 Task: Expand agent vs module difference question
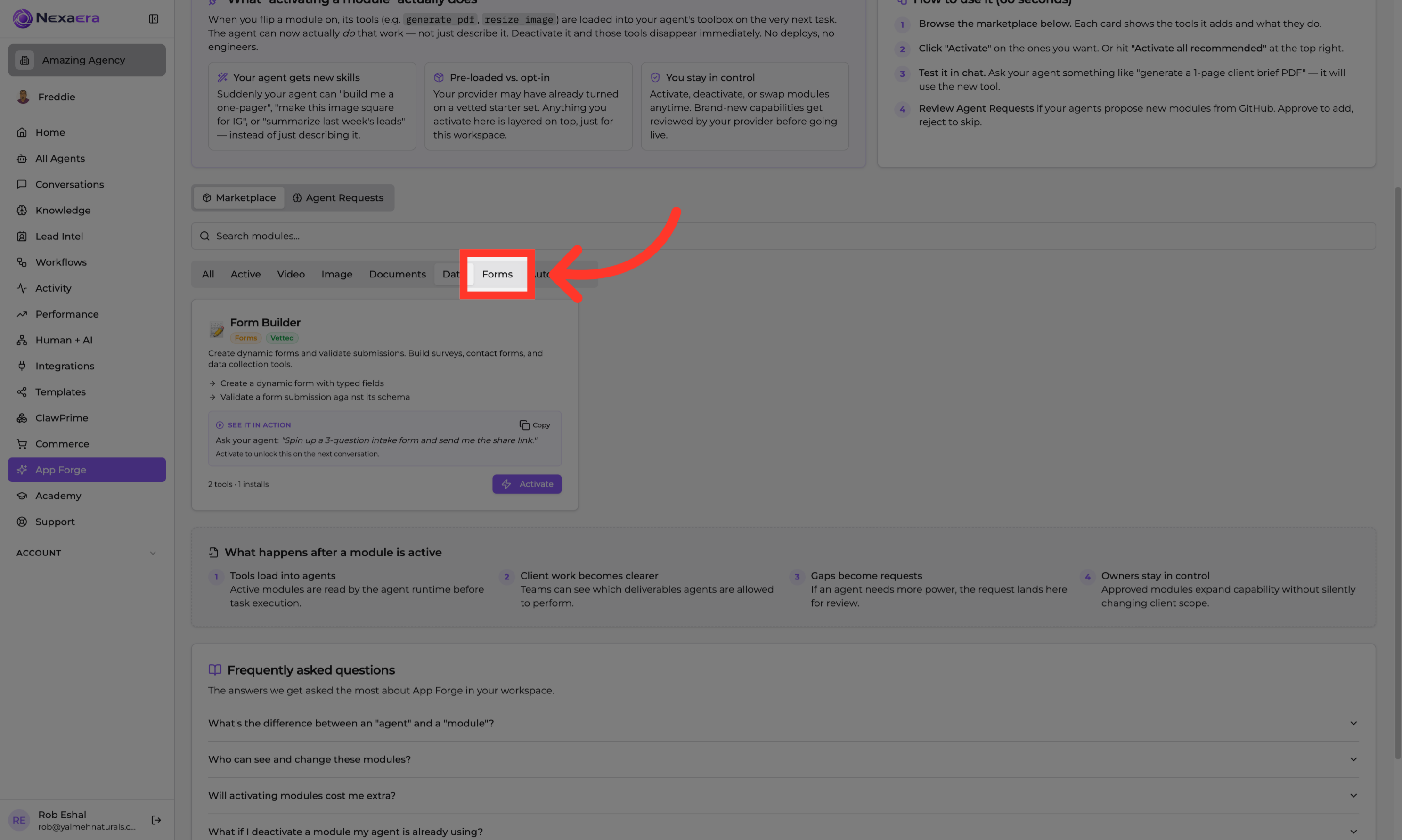point(783,723)
